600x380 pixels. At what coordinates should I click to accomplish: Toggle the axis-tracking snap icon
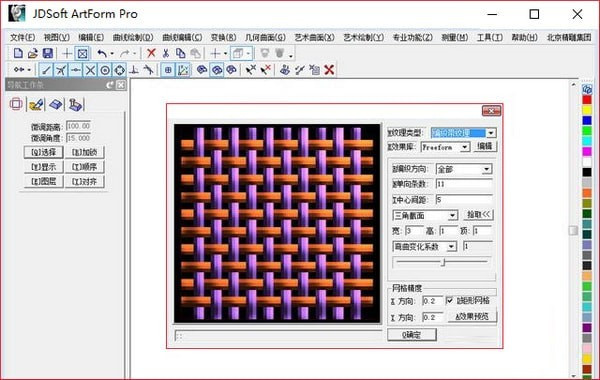coord(183,70)
